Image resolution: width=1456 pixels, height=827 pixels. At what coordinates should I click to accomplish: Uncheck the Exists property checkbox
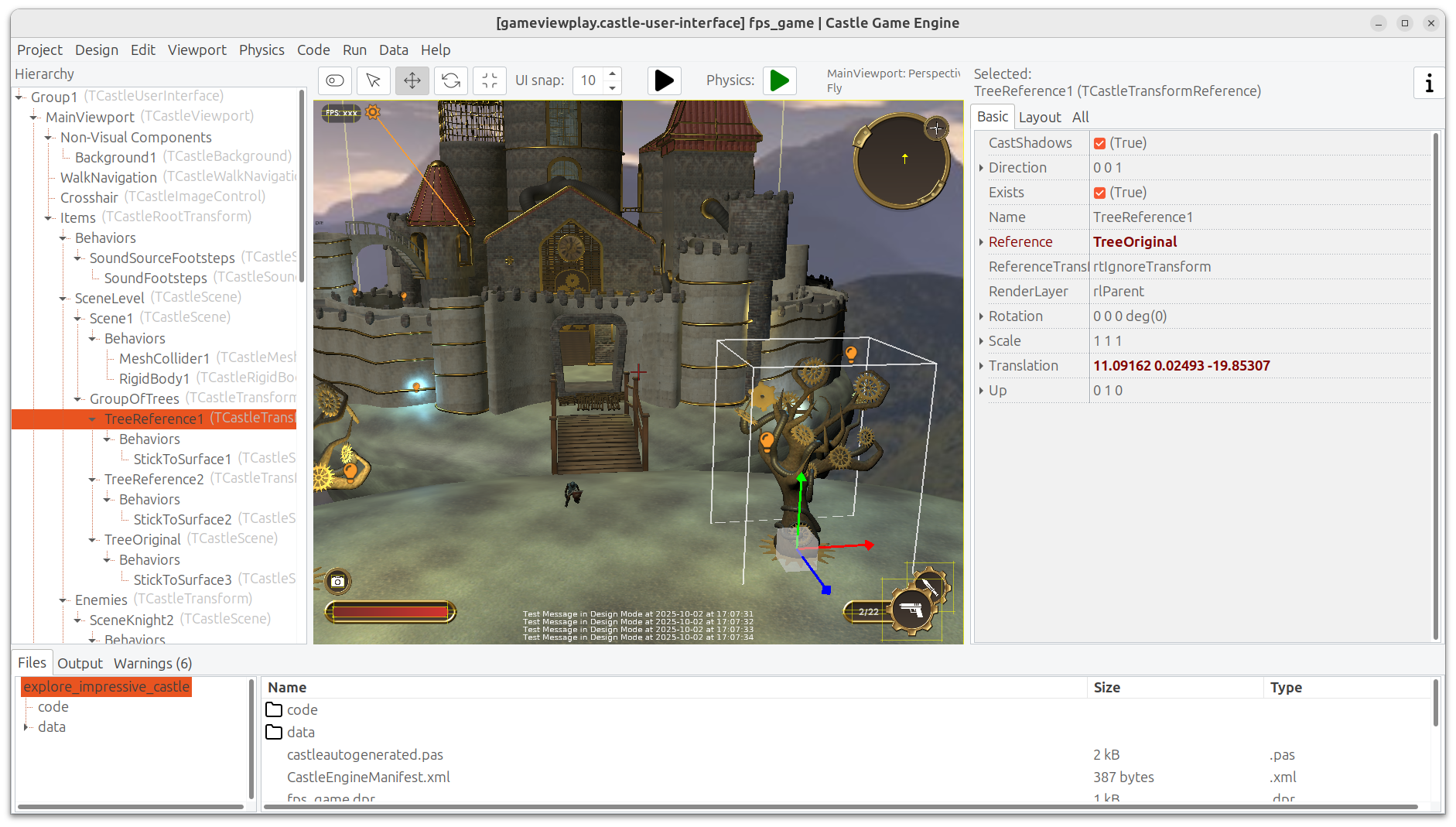1099,193
